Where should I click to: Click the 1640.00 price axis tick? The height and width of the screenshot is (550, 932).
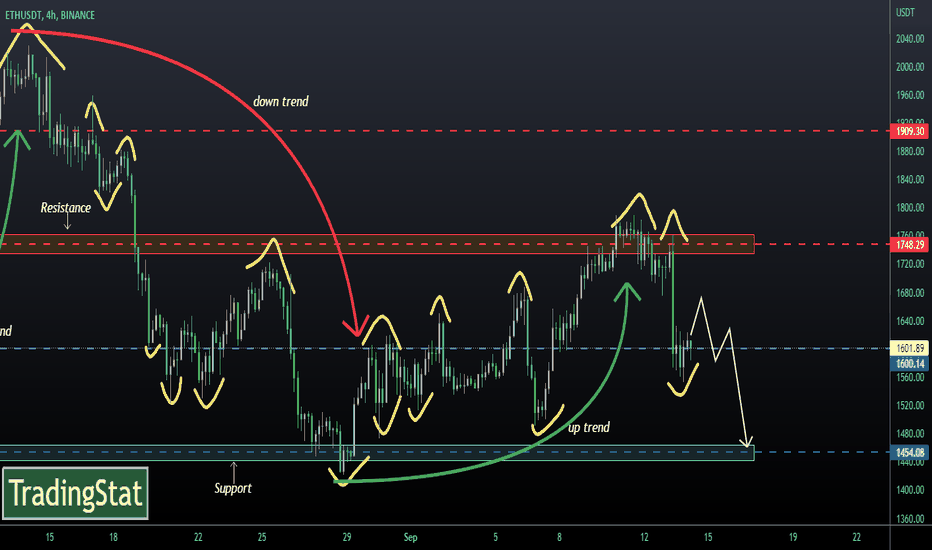pos(910,320)
